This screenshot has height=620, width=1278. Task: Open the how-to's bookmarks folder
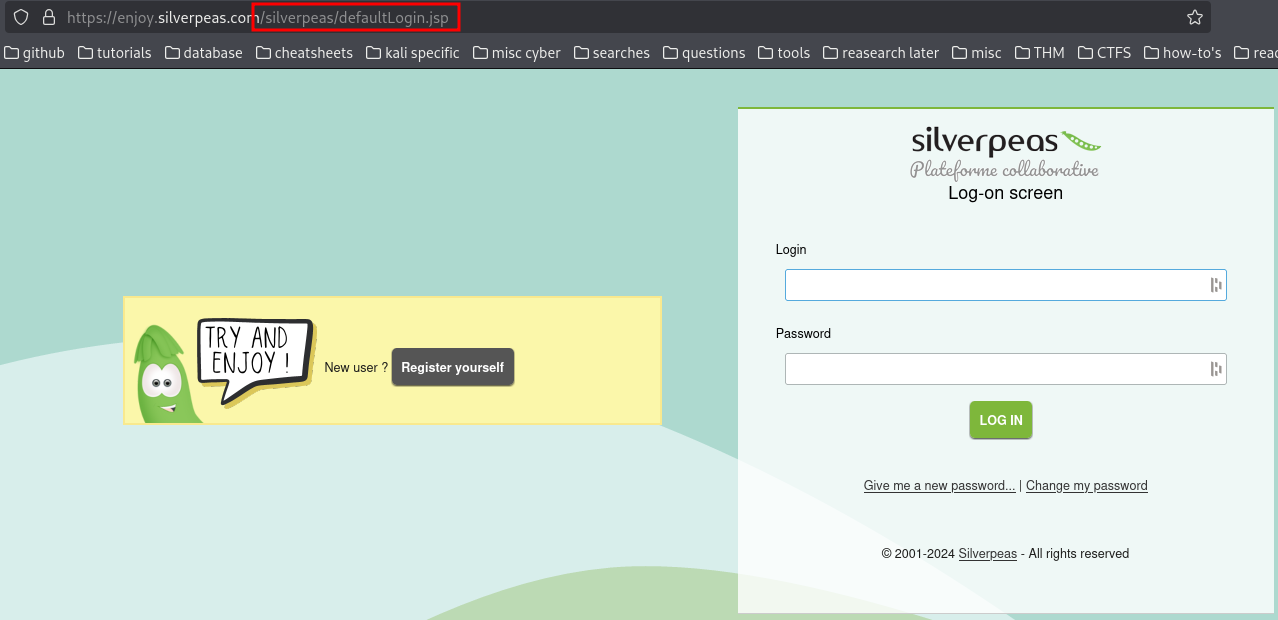(1183, 53)
